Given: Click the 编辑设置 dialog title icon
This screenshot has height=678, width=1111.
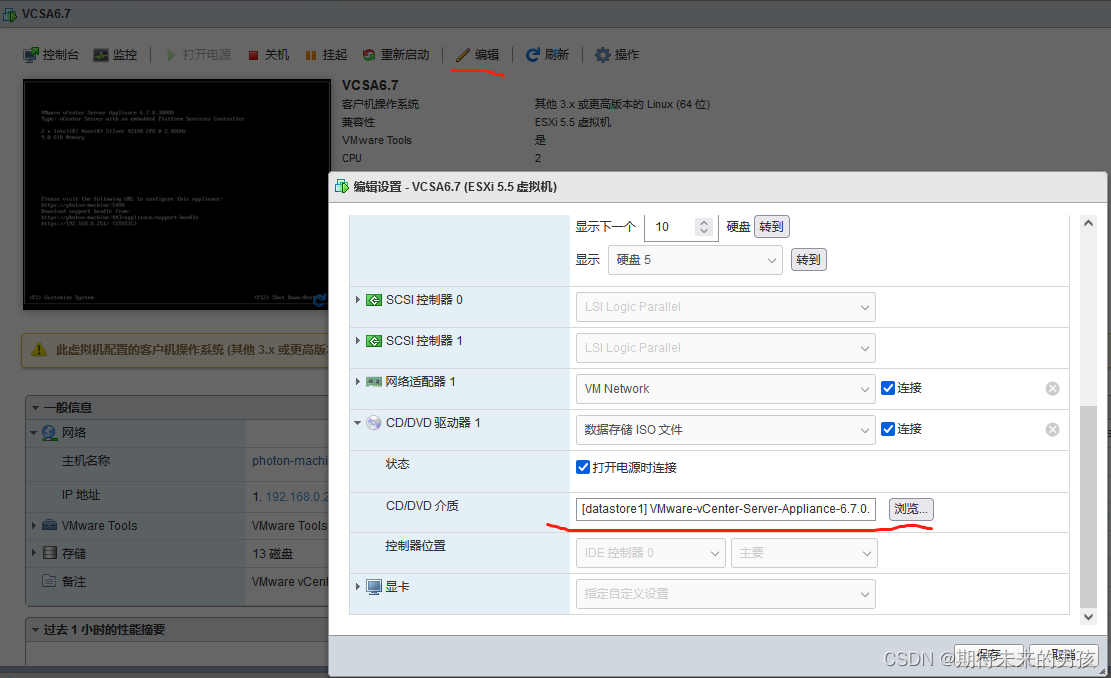Looking at the screenshot, I should [x=342, y=186].
